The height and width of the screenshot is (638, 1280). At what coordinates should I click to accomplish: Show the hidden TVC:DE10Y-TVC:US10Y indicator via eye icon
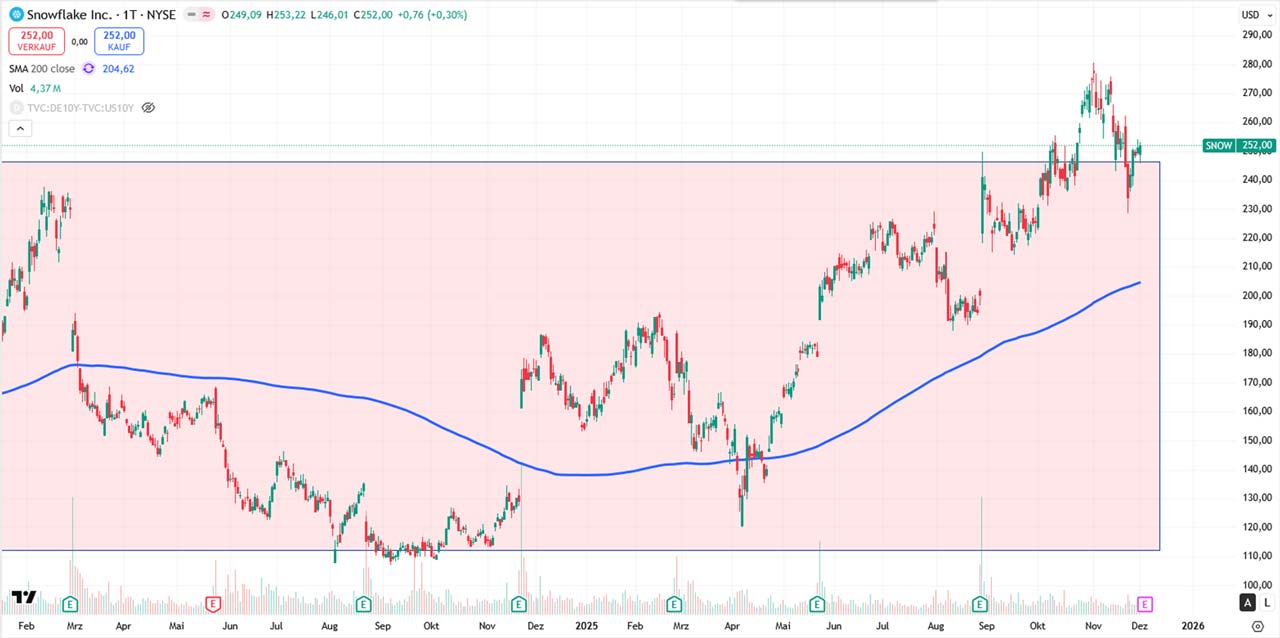148,107
